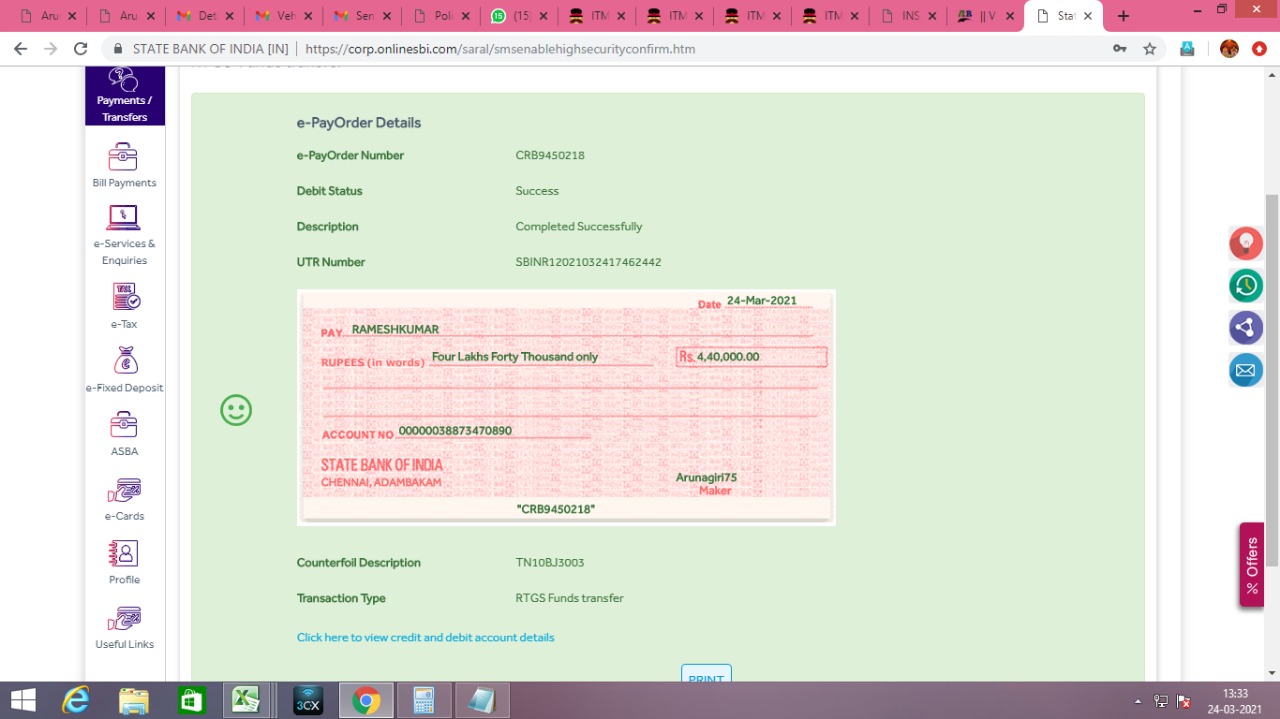Switch to the 'INS' tab
This screenshot has width=1280, height=719.
[x=909, y=16]
